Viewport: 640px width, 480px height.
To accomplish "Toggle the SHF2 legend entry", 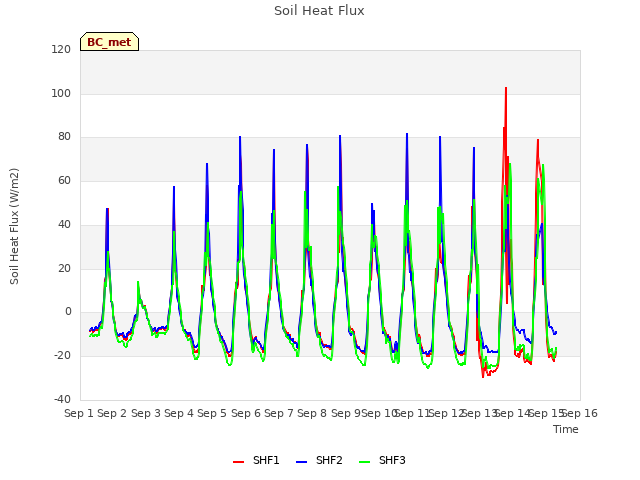I will coord(319,460).
